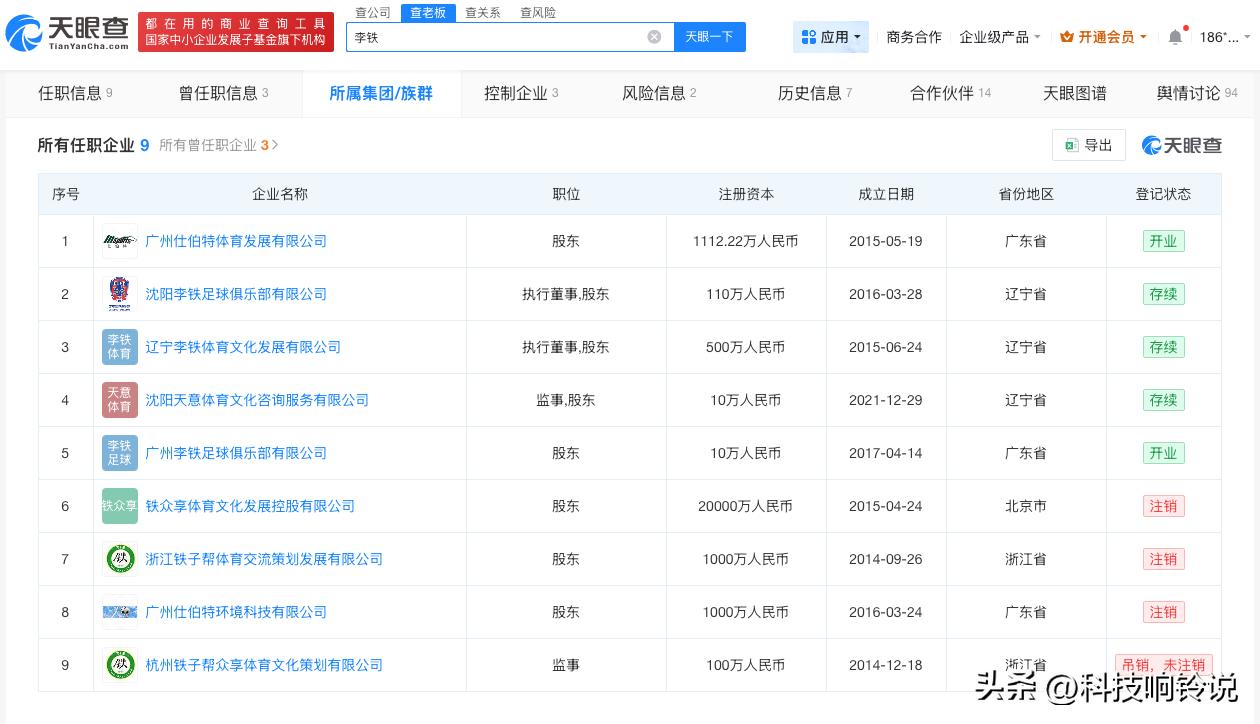The height and width of the screenshot is (724, 1260).
Task: Click the 天眼一下 search button
Action: pos(709,37)
